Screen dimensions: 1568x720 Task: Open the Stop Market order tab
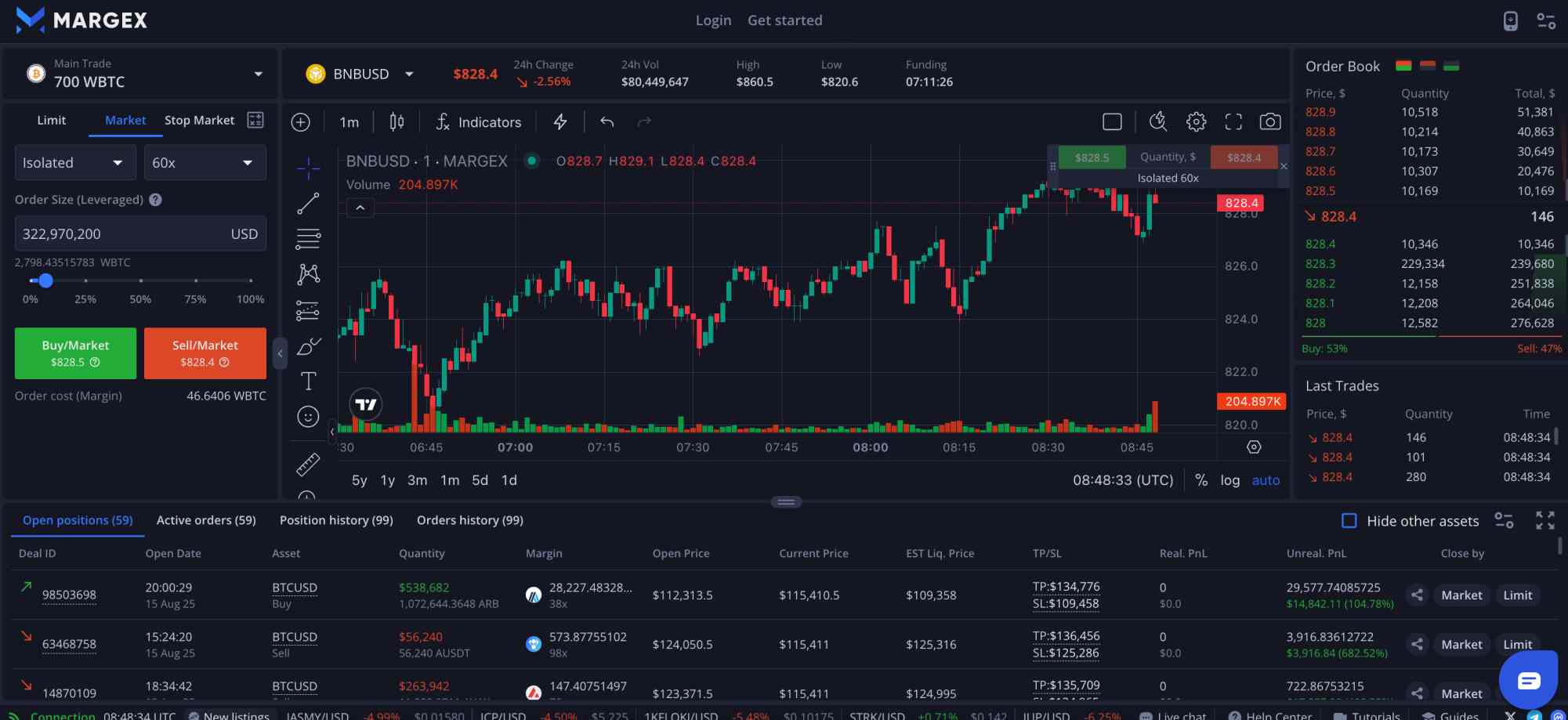[198, 120]
